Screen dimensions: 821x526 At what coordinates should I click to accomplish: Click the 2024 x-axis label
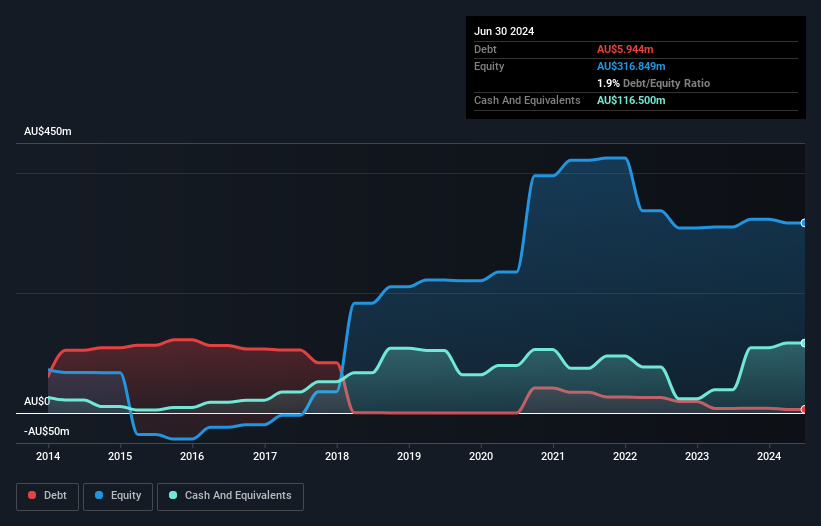click(769, 456)
